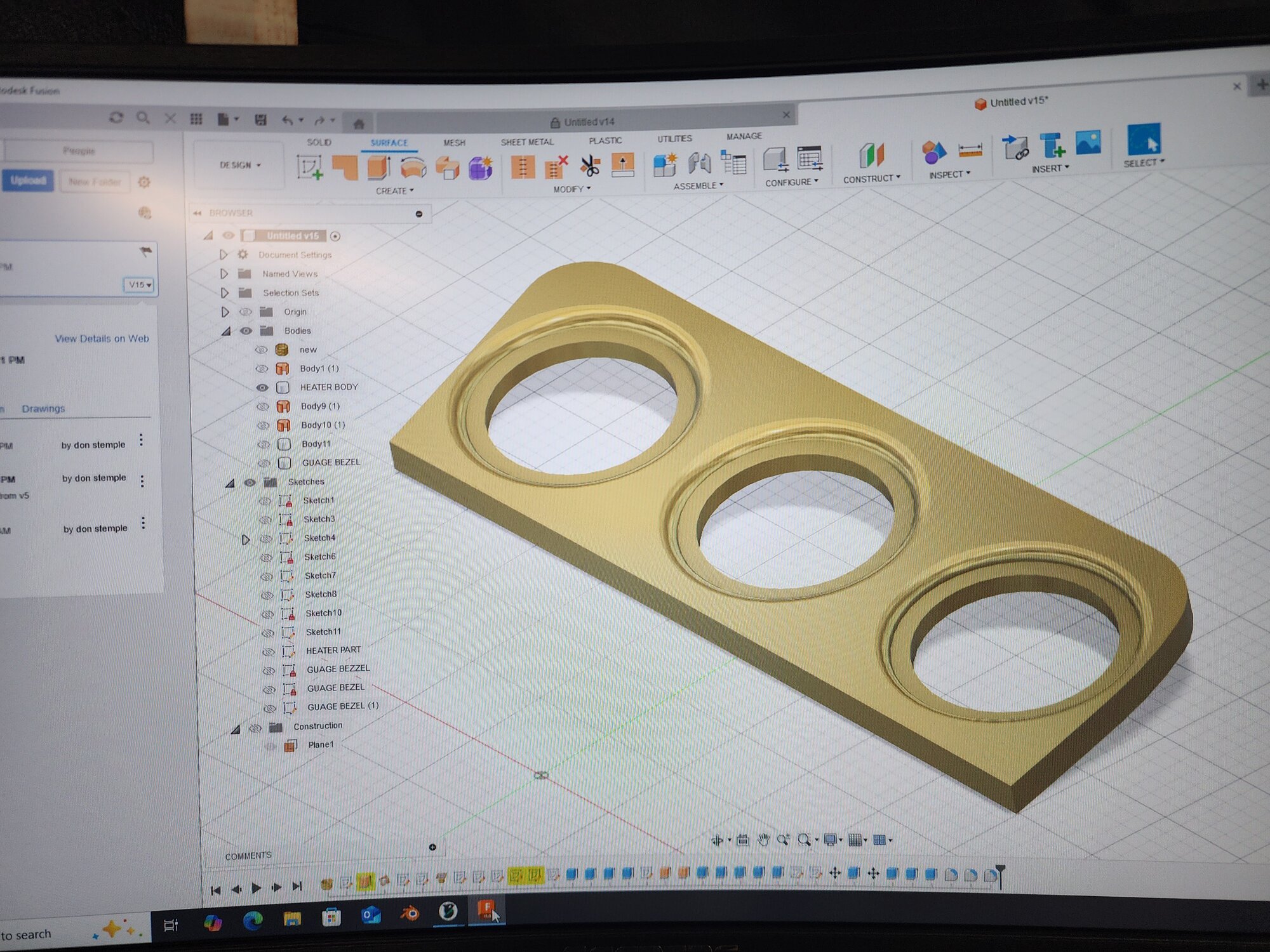Switch to the UTILITIES tab

pos(674,138)
